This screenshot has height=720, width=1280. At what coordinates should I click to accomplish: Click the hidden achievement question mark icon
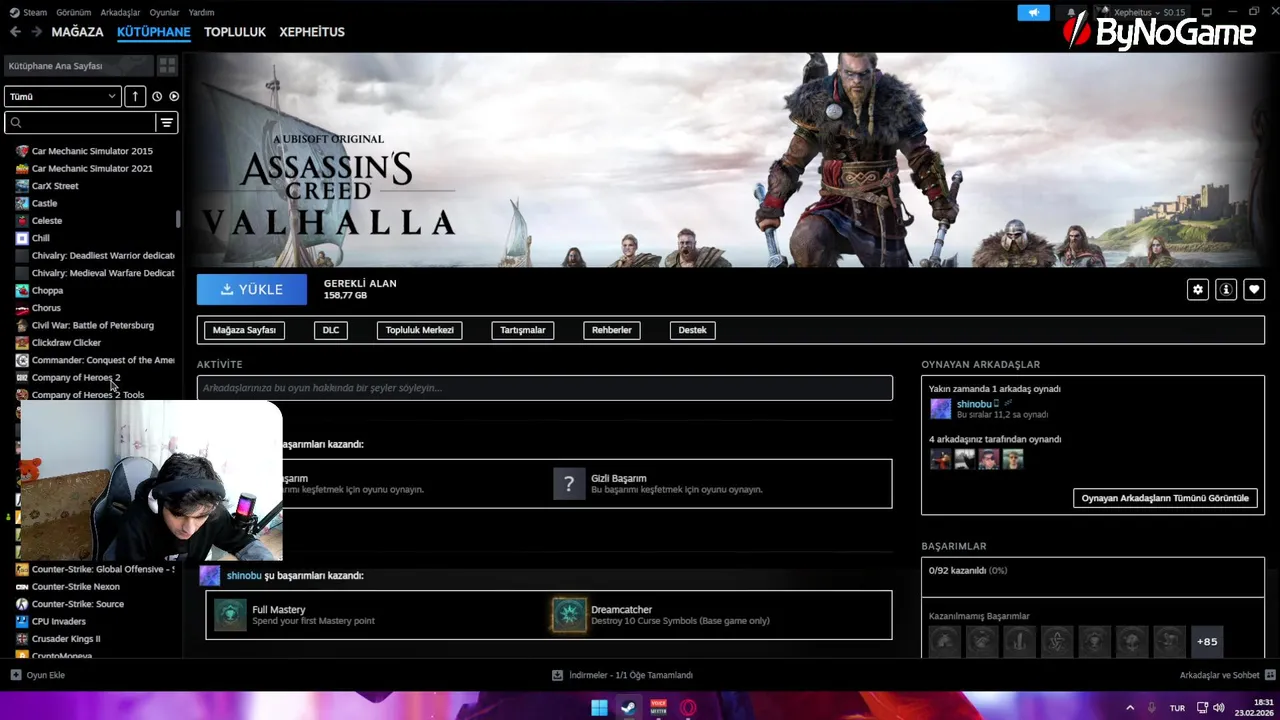point(569,484)
